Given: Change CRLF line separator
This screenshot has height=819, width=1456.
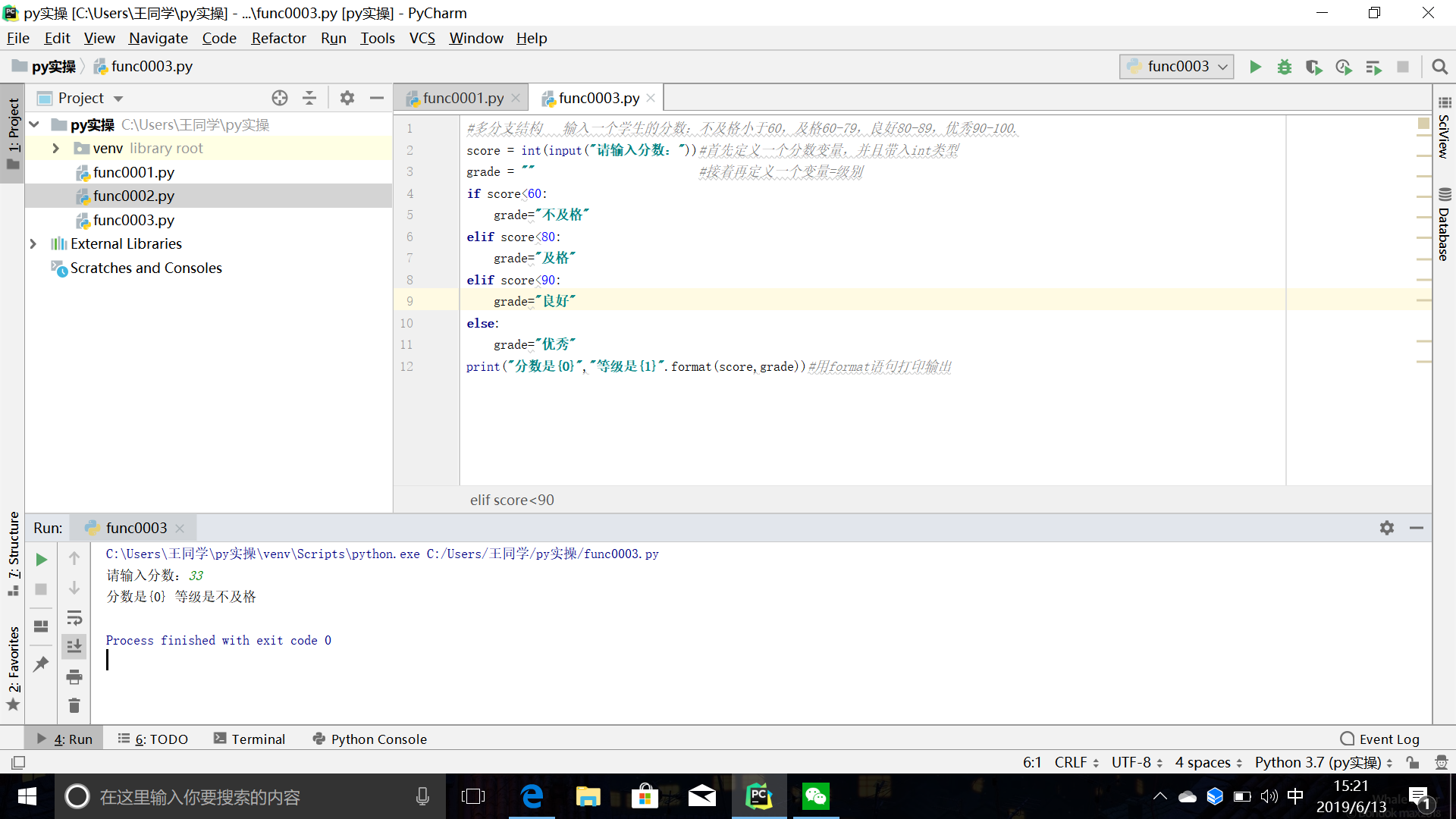Looking at the screenshot, I should coord(1076,762).
